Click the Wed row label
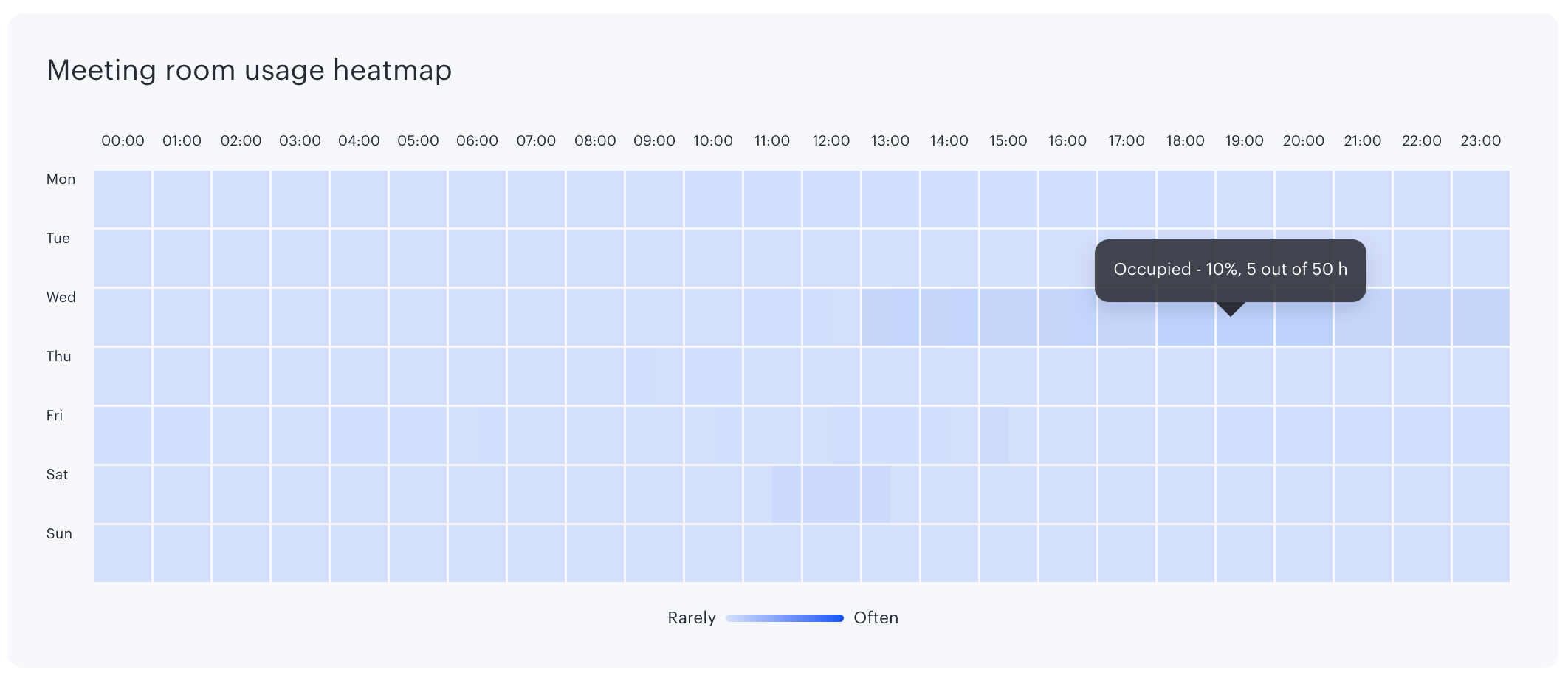Viewport: 1568px width, 681px height. click(x=61, y=298)
